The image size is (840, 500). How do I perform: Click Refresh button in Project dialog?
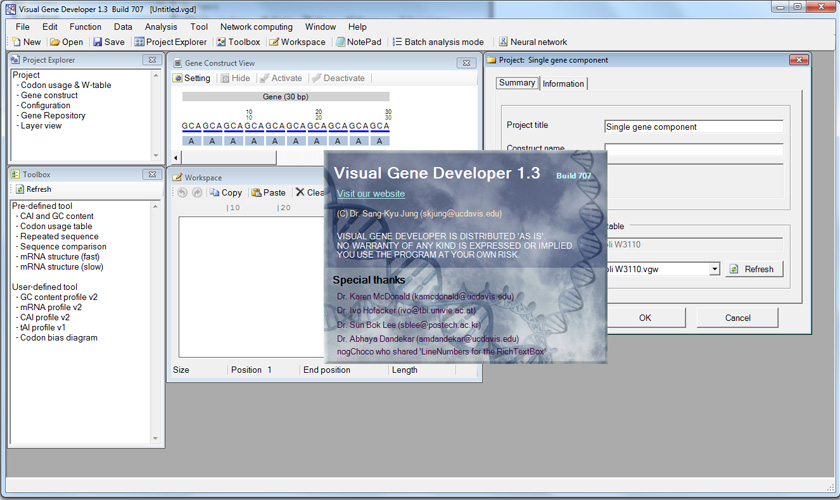pos(754,269)
